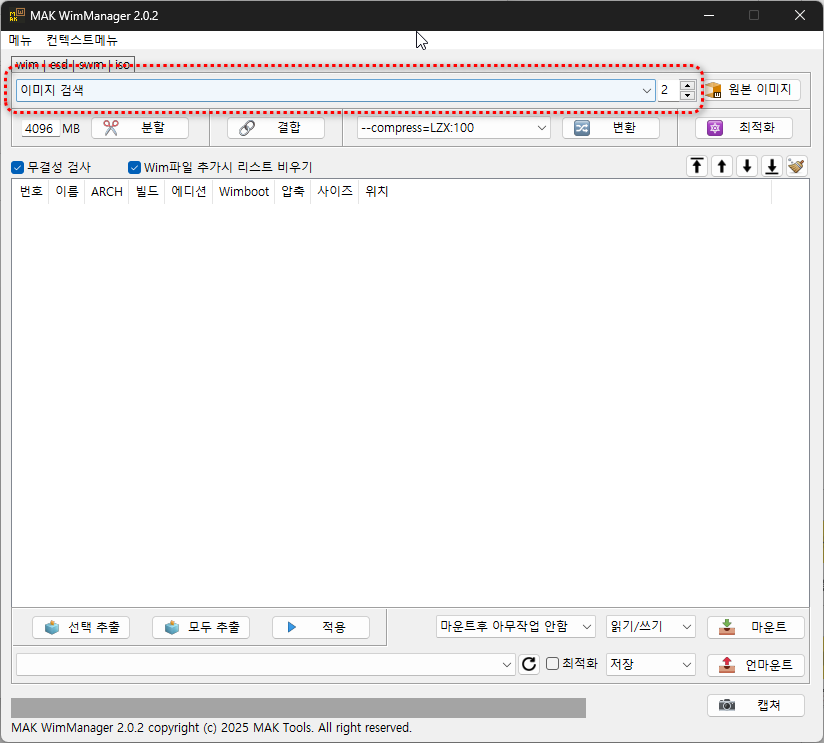Open the 메뉴 menu

[20, 40]
